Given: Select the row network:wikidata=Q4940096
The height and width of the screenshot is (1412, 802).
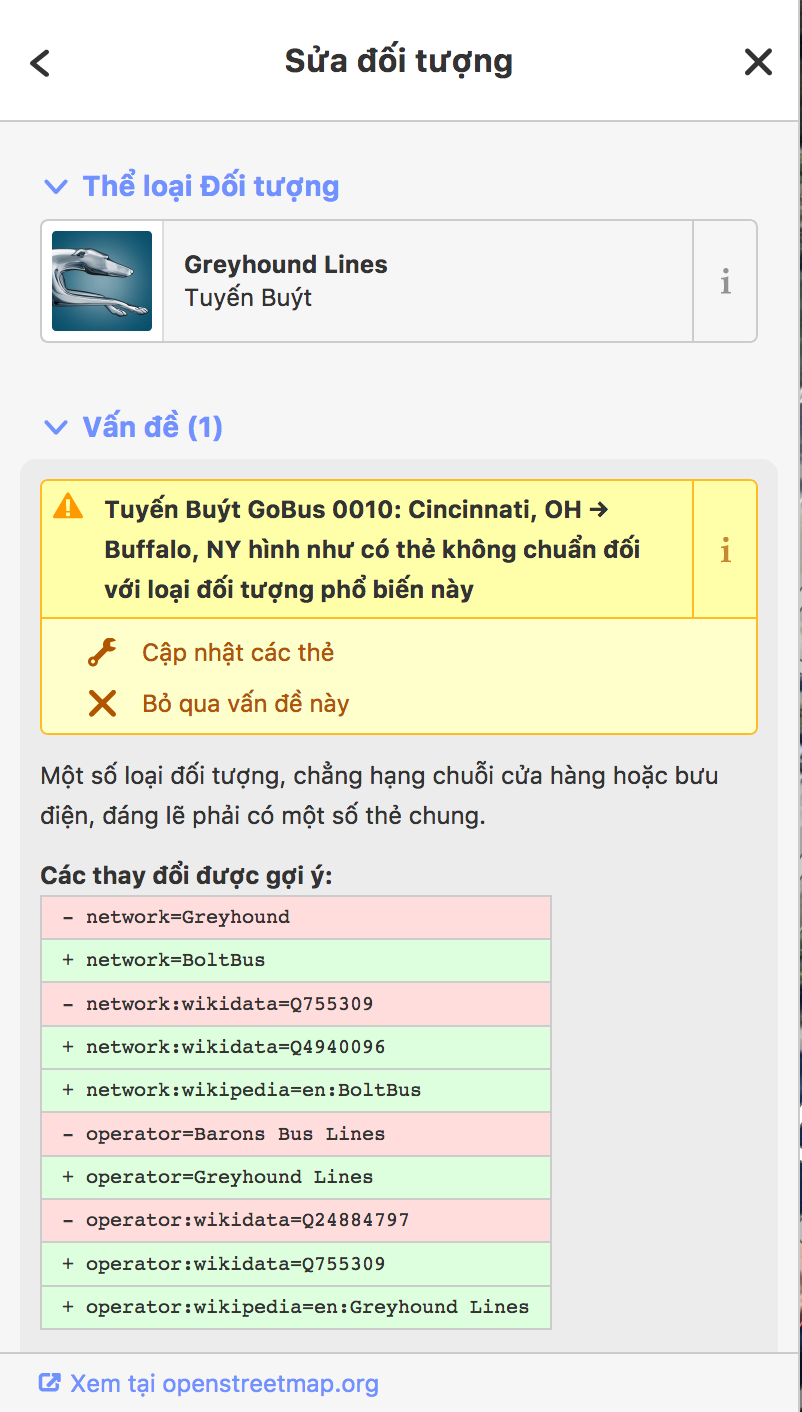Looking at the screenshot, I should (x=296, y=1047).
